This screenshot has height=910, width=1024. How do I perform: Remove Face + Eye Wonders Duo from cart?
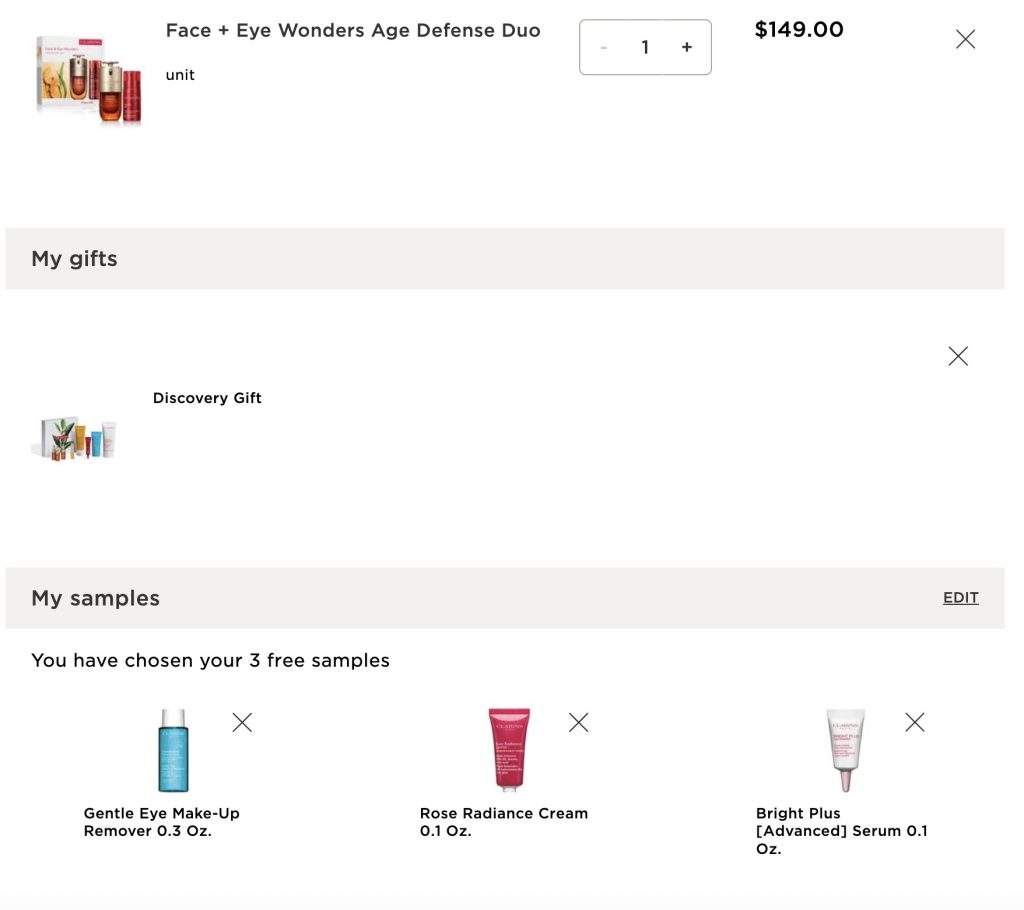[965, 39]
